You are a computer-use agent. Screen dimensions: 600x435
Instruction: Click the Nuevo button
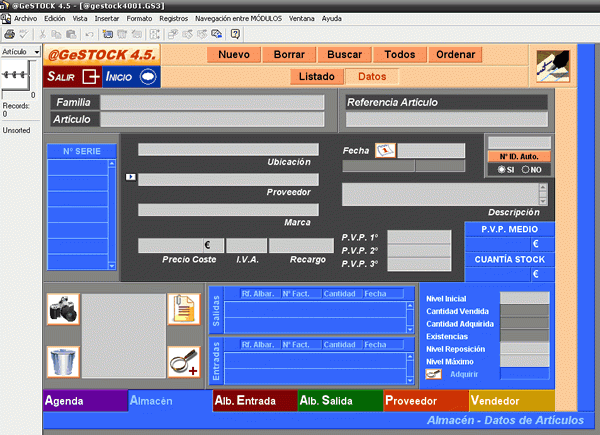pos(234,54)
